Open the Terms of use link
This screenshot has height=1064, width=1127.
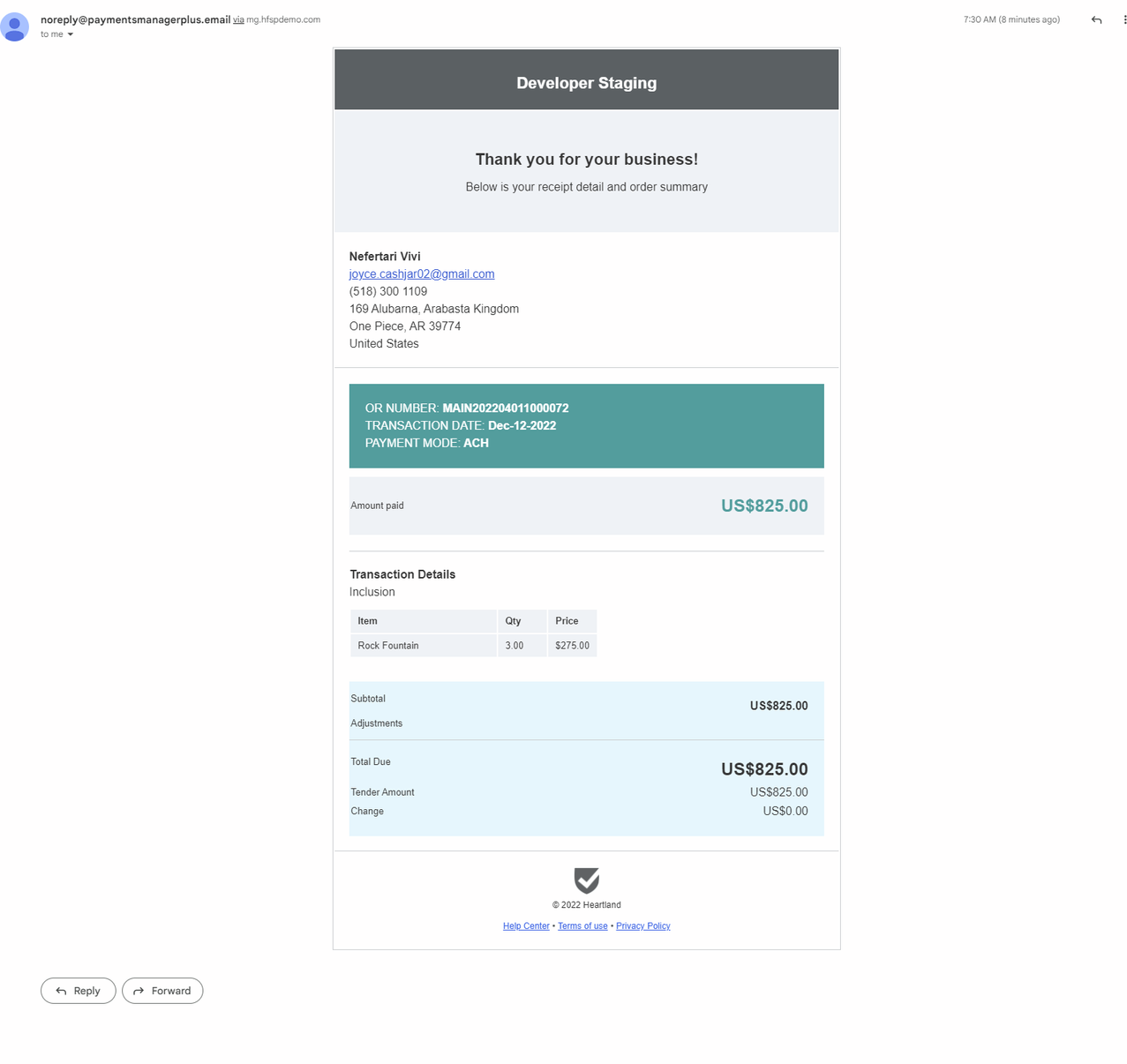(582, 925)
